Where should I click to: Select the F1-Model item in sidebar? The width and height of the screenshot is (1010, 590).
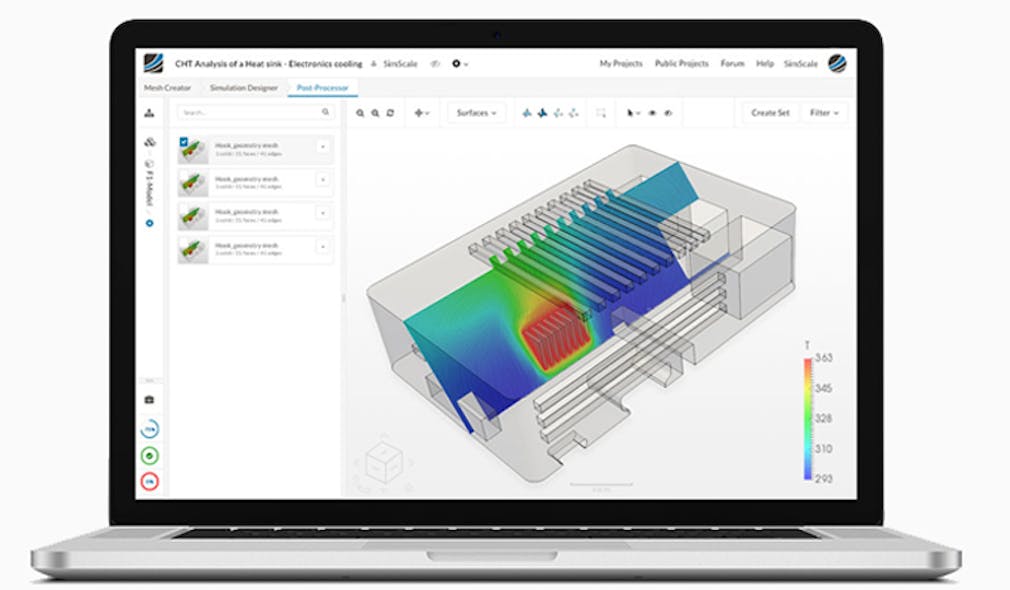click(149, 182)
